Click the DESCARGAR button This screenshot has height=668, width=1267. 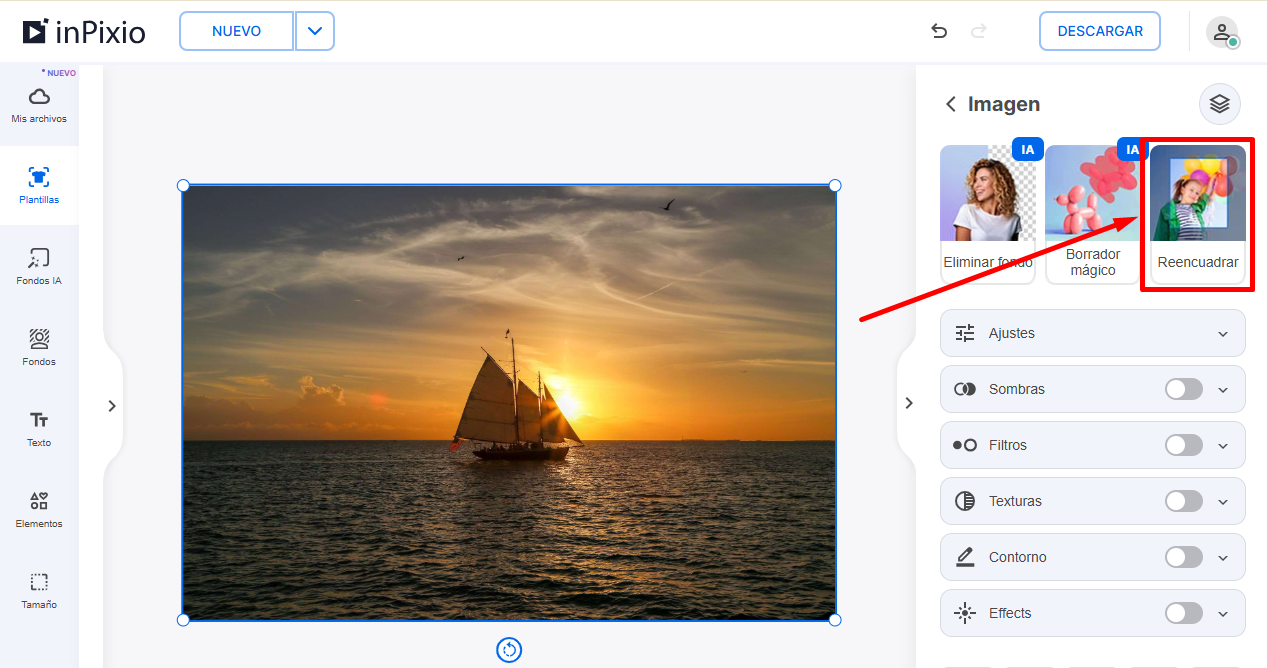1100,31
